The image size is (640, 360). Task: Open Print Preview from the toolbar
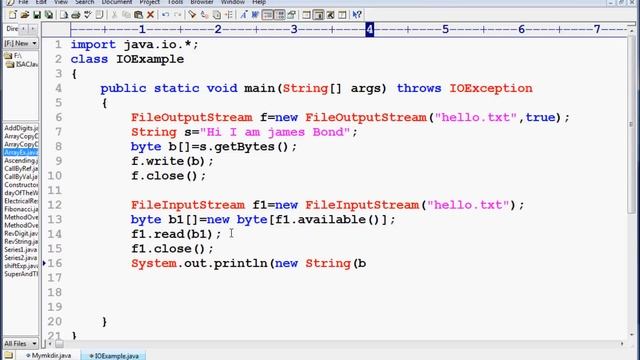[x=64, y=15]
